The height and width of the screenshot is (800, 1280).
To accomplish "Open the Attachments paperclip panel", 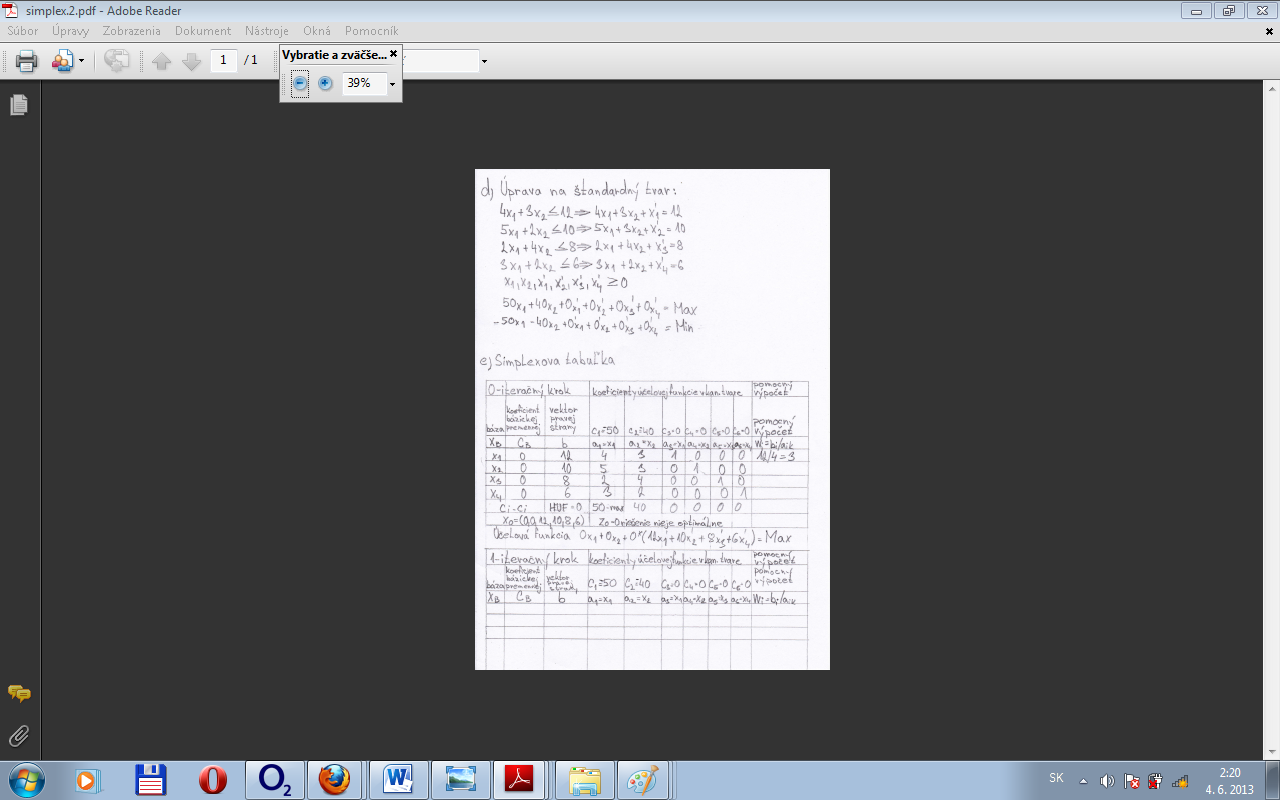I will pos(19,736).
